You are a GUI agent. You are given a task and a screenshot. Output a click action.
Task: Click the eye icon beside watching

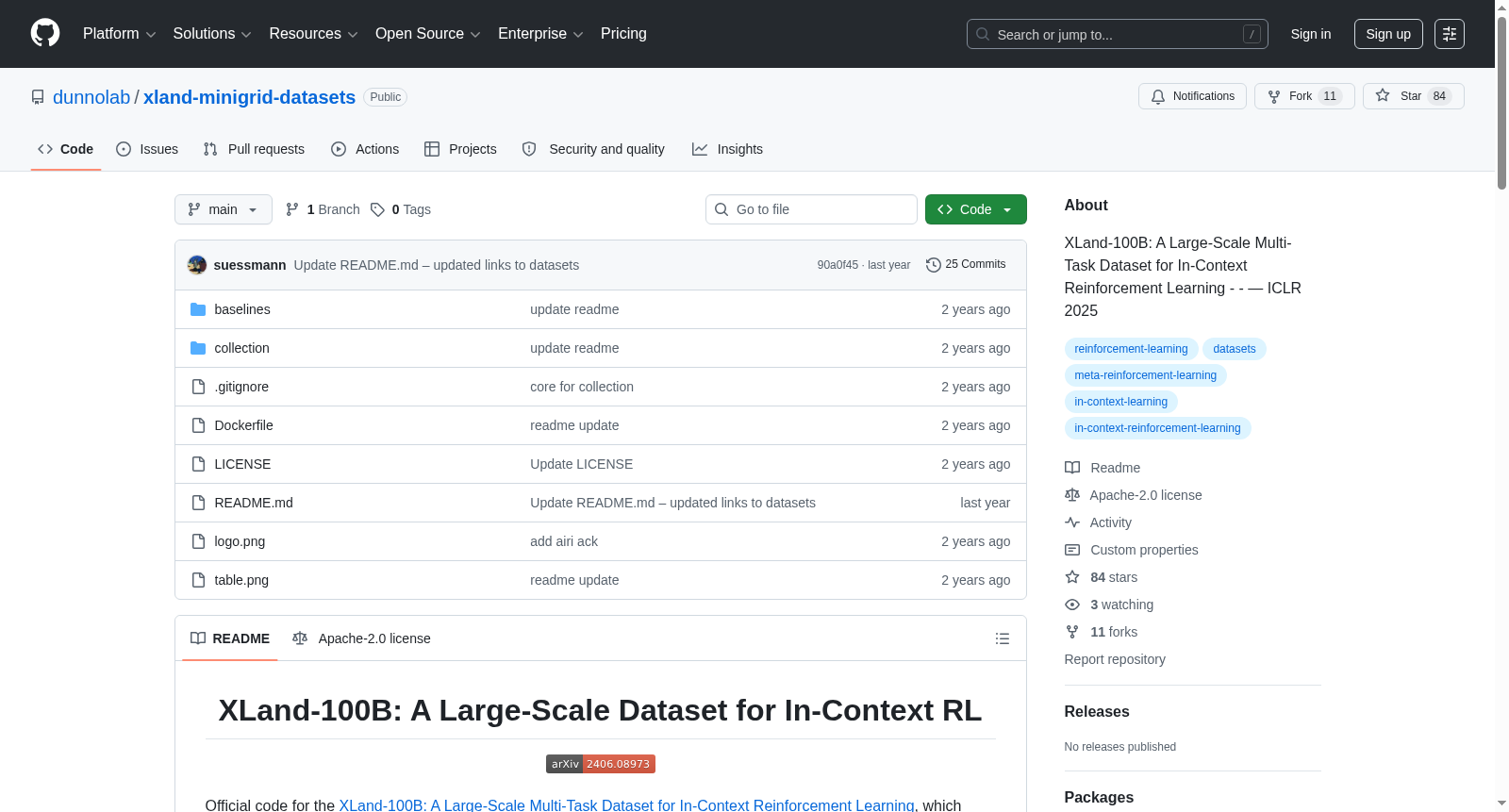[x=1072, y=605]
